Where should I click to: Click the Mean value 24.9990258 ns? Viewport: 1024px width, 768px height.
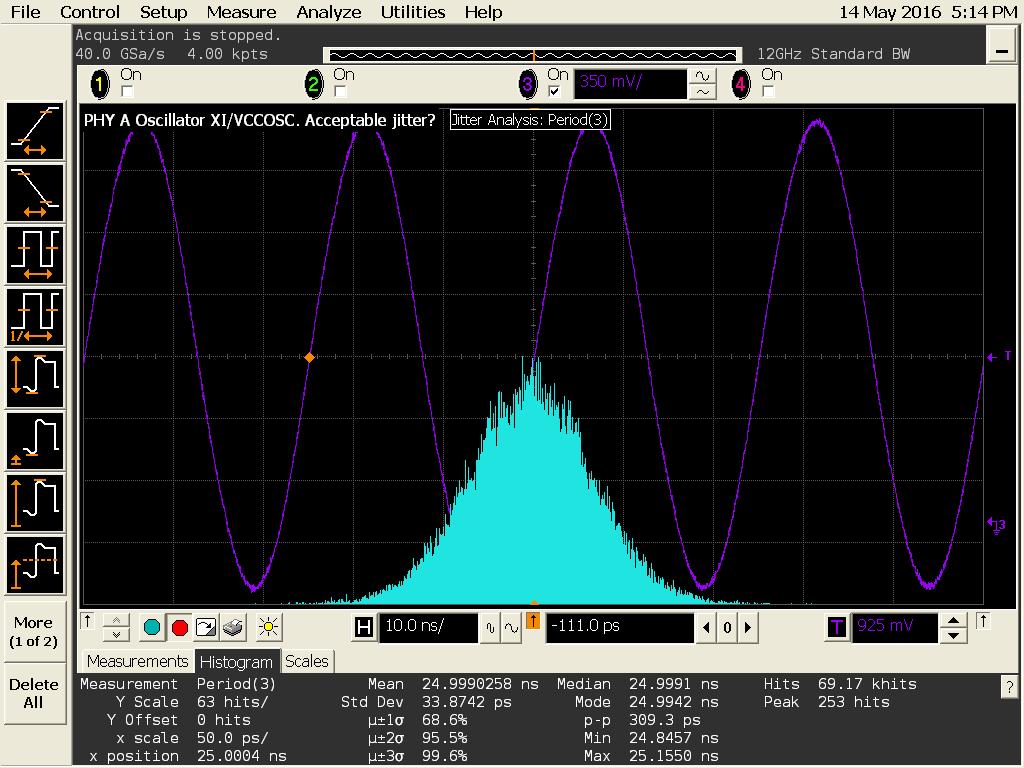480,684
